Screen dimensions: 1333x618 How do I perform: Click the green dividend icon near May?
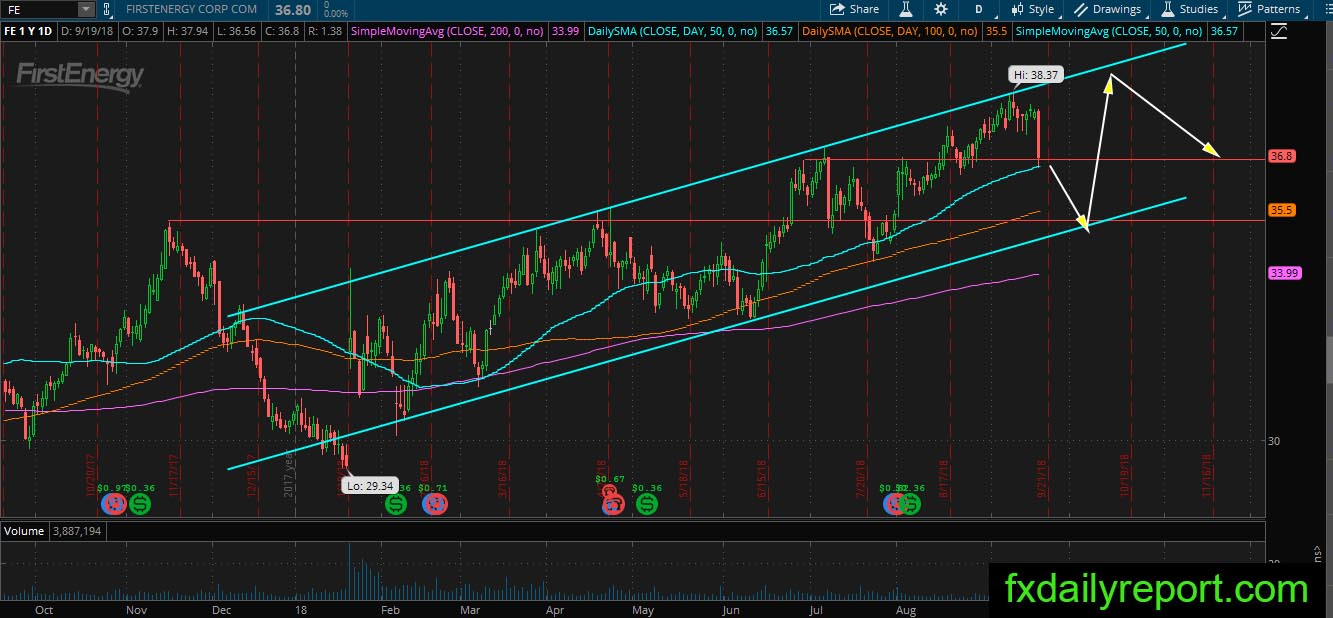647,503
